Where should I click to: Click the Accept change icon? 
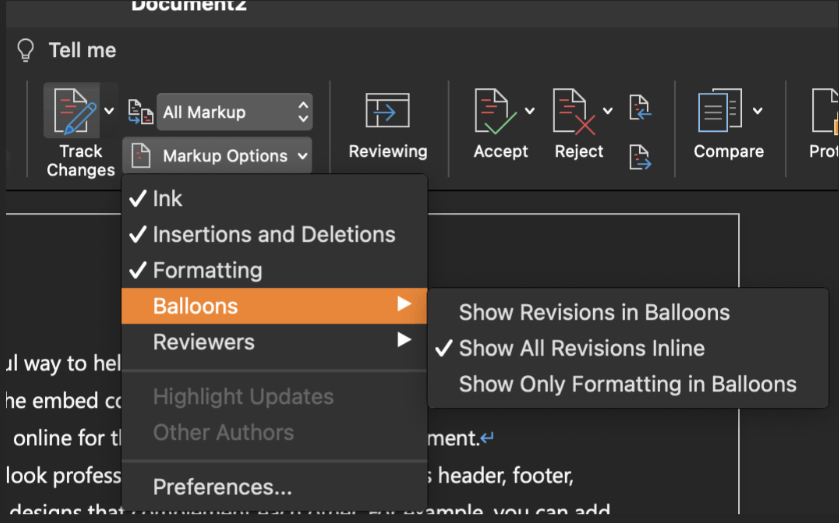pyautogui.click(x=495, y=111)
